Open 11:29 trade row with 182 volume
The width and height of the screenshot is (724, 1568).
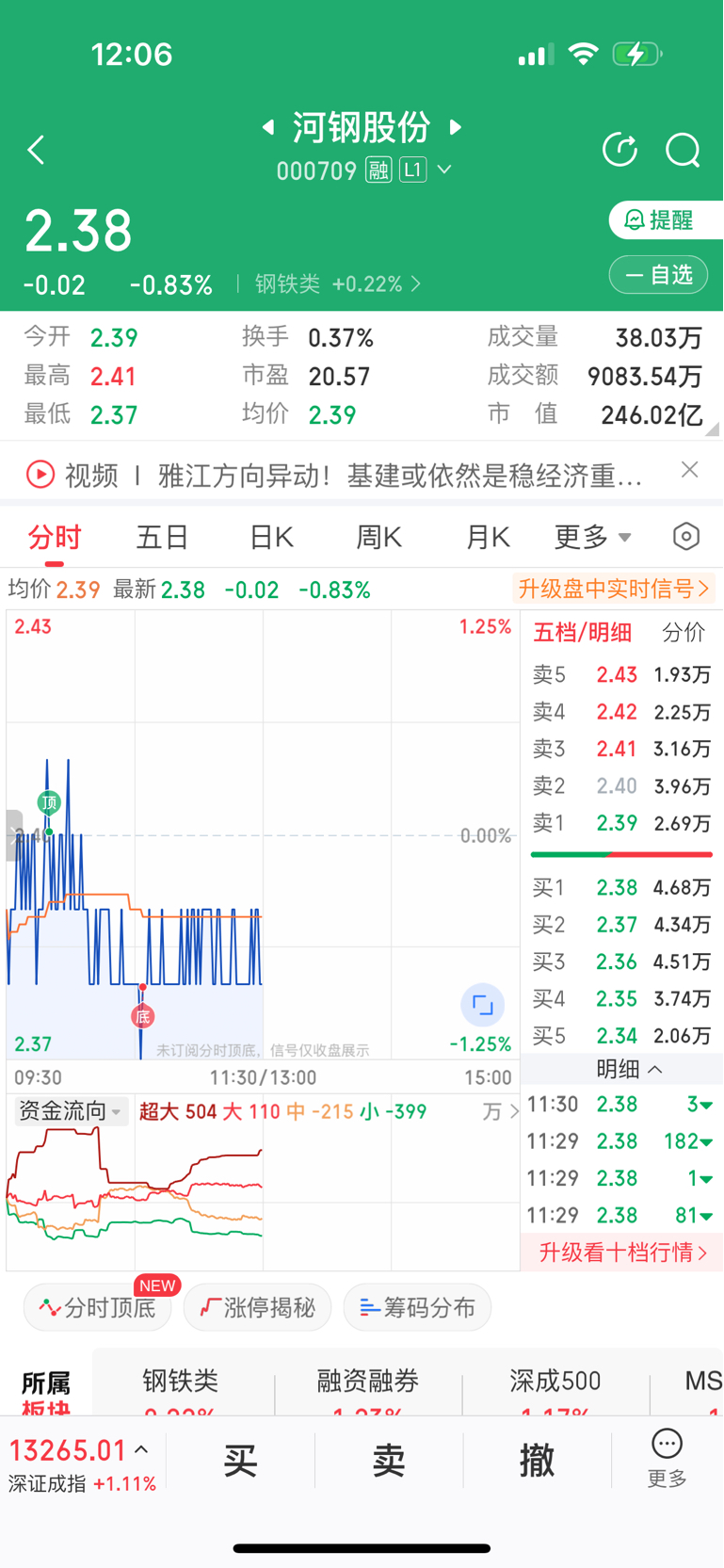(x=621, y=1141)
